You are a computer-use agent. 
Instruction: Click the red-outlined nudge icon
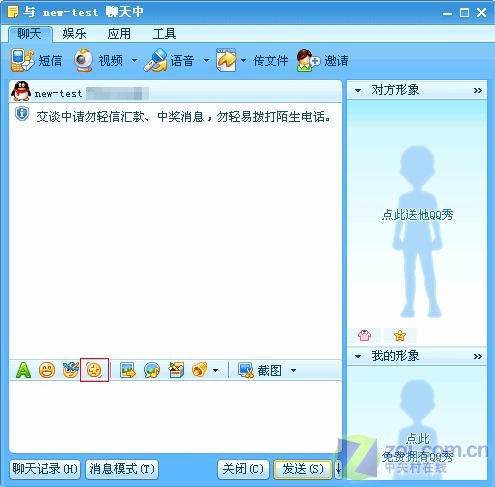(94, 370)
